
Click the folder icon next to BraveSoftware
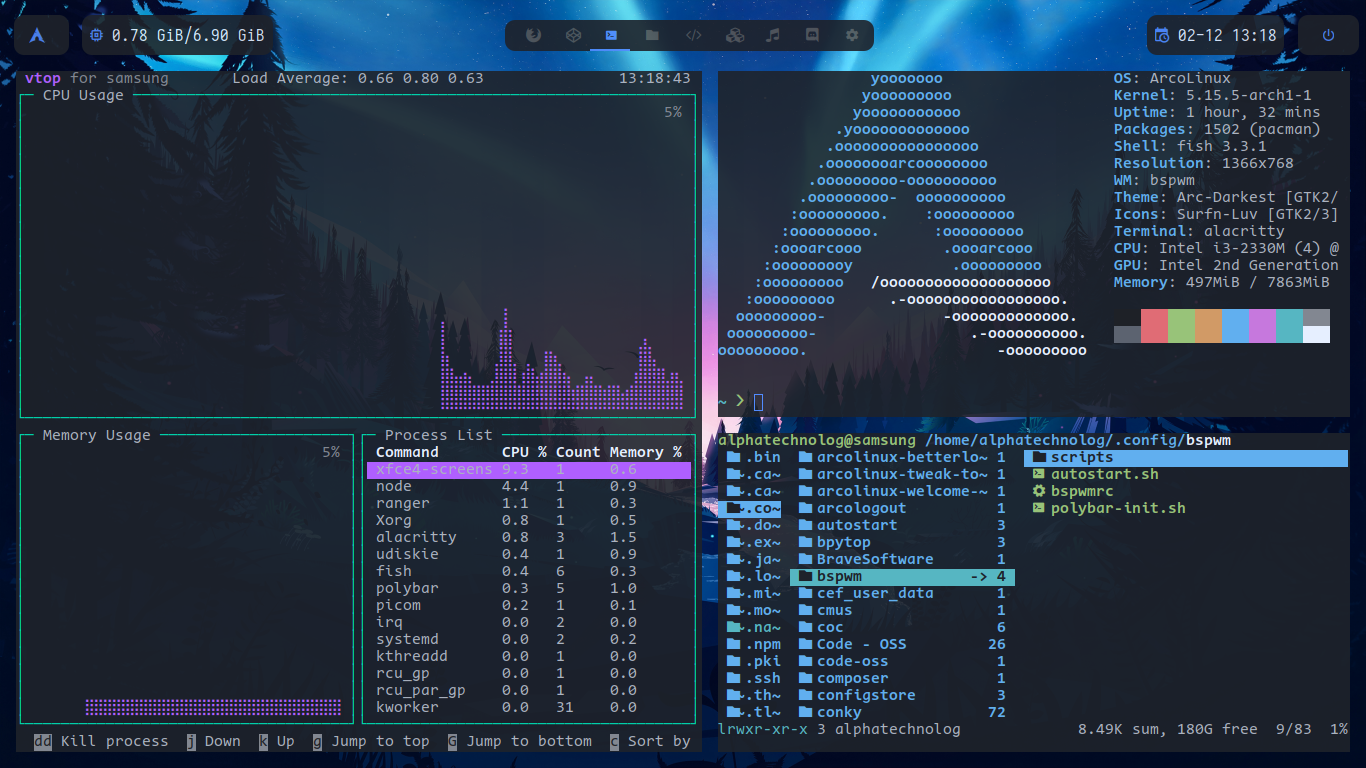coord(806,559)
